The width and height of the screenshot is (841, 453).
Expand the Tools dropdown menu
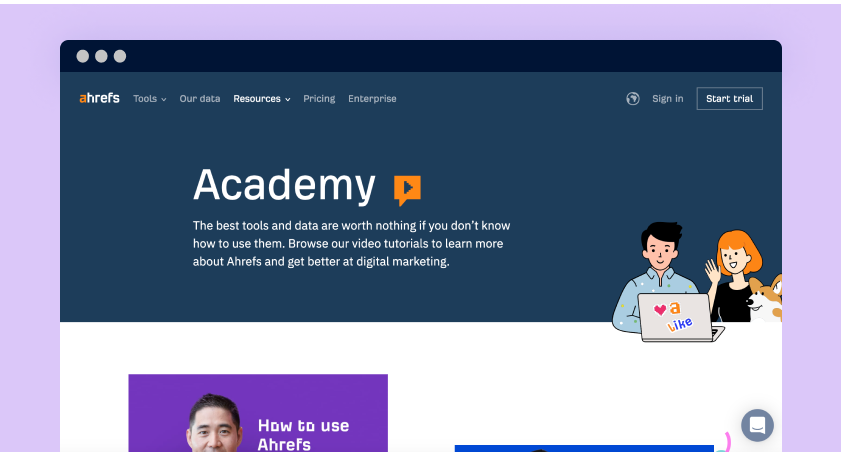pyautogui.click(x=150, y=99)
